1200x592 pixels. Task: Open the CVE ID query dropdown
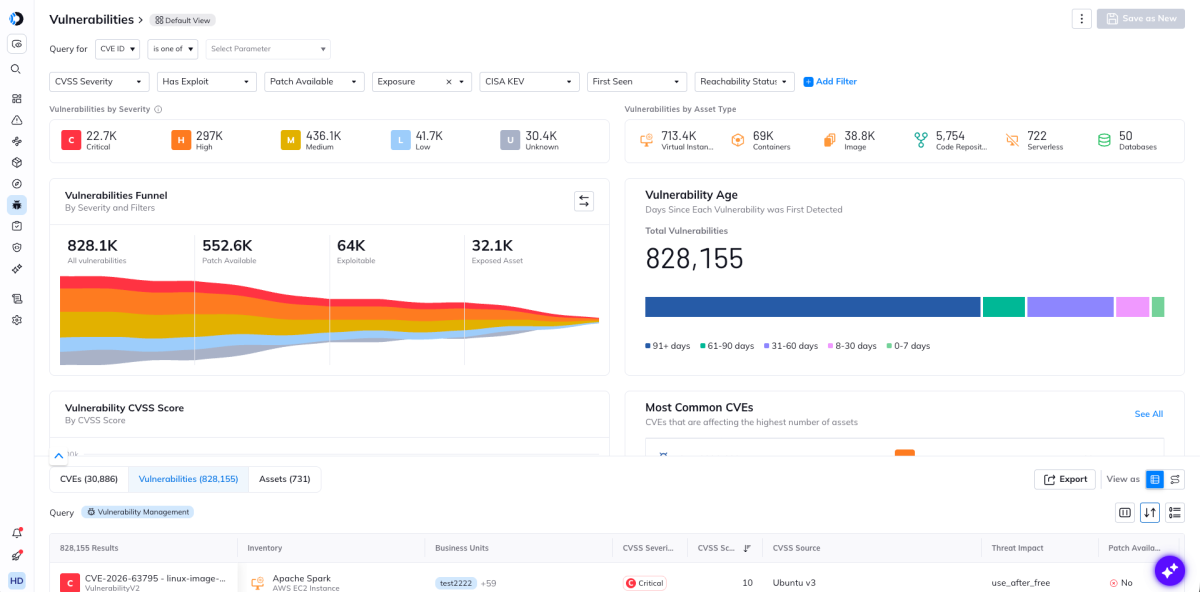tap(117, 49)
